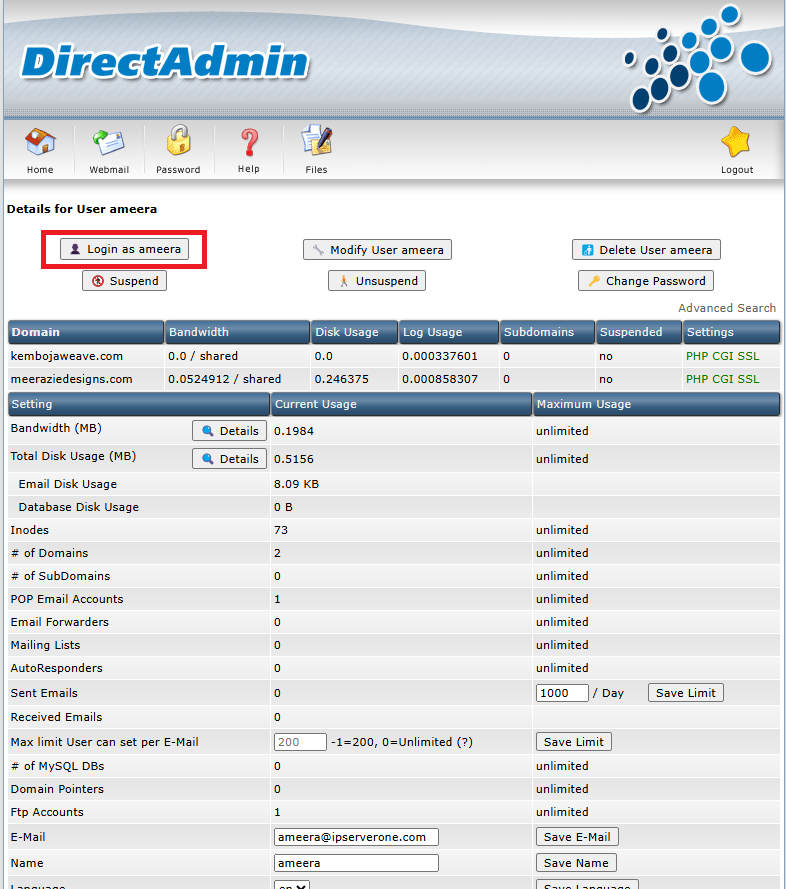Open Total Disk Usage Details
Image resolution: width=786 pixels, height=889 pixels.
click(x=229, y=459)
